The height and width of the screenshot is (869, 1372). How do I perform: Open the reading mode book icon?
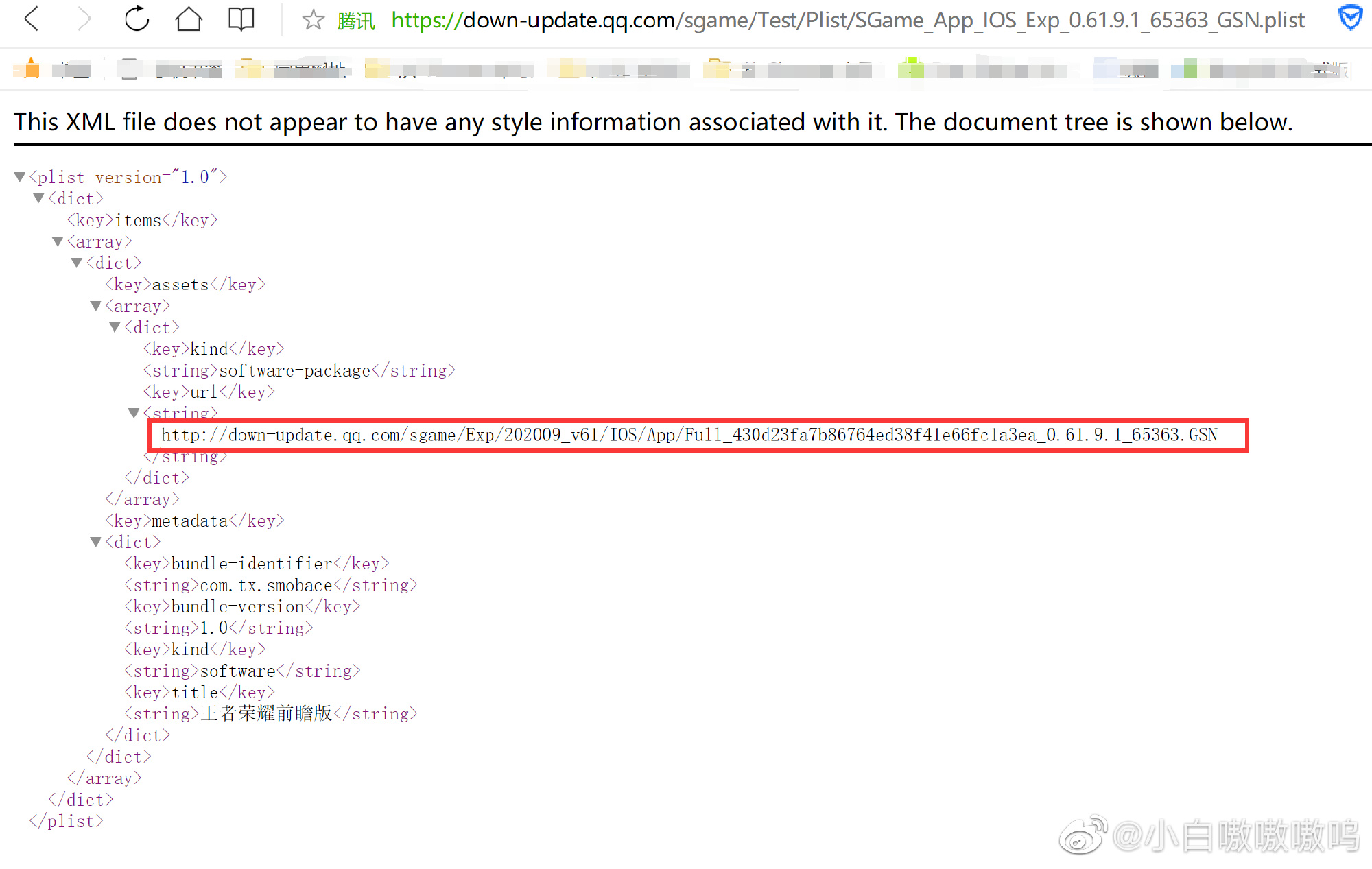[x=241, y=19]
